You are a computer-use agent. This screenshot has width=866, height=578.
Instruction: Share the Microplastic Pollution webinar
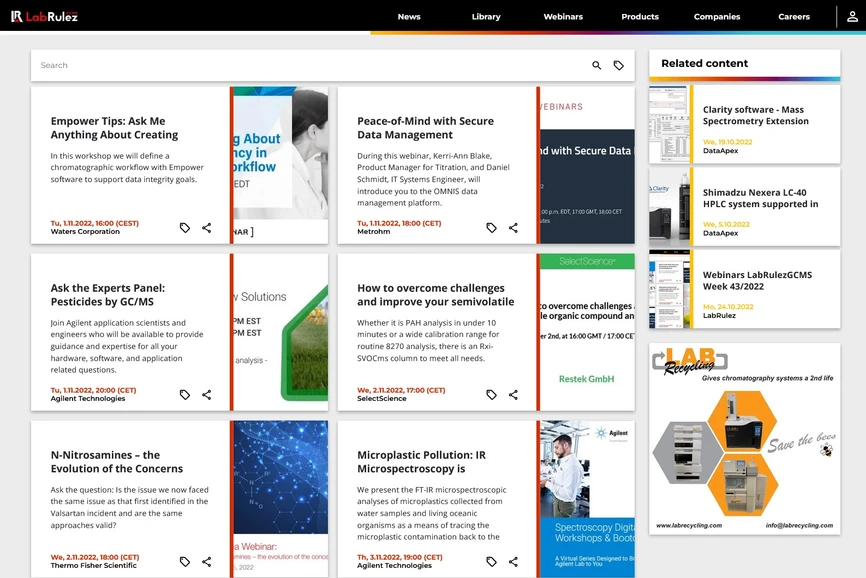(x=513, y=561)
